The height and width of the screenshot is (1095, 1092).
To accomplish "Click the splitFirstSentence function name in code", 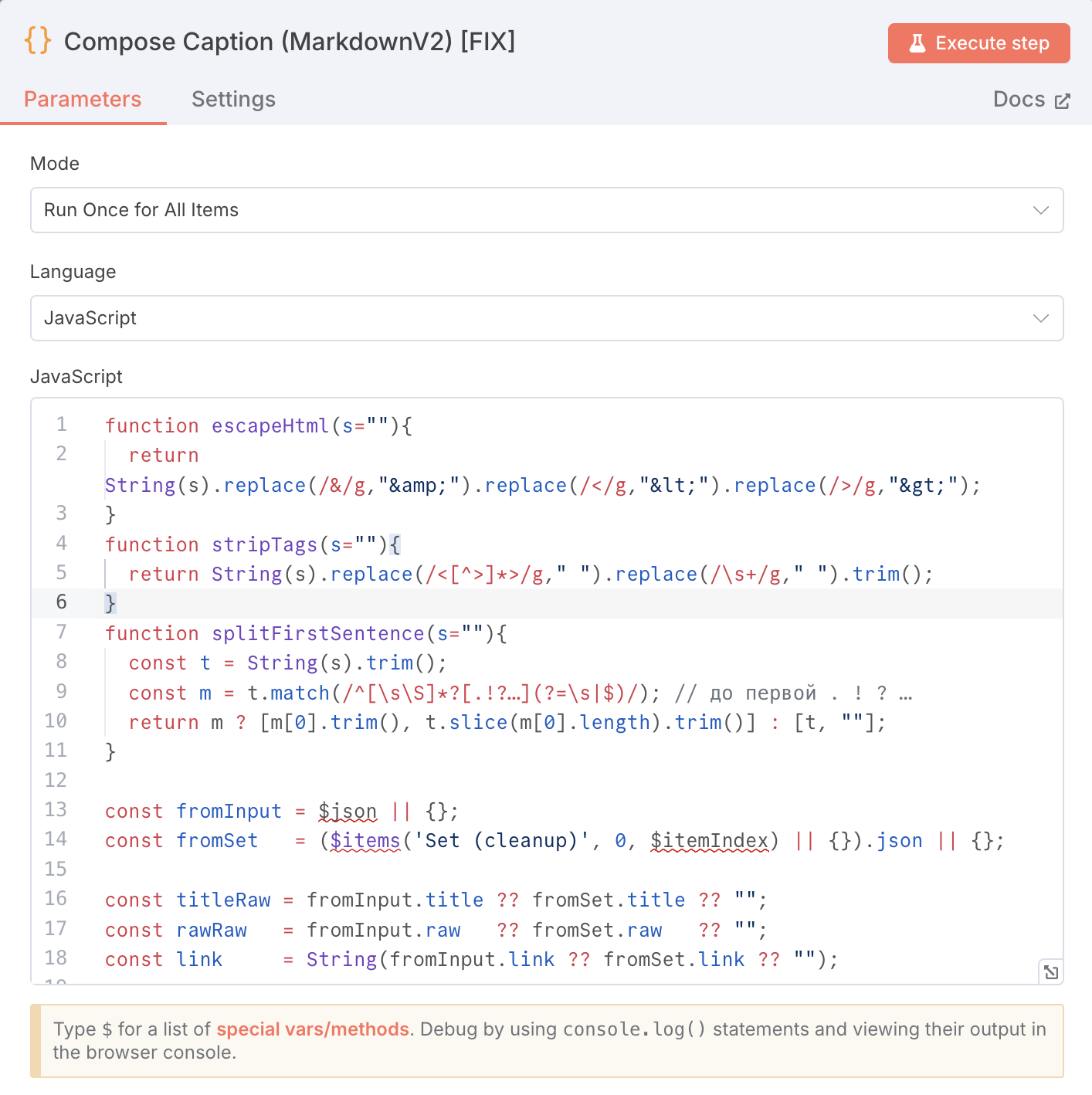I will (318, 634).
